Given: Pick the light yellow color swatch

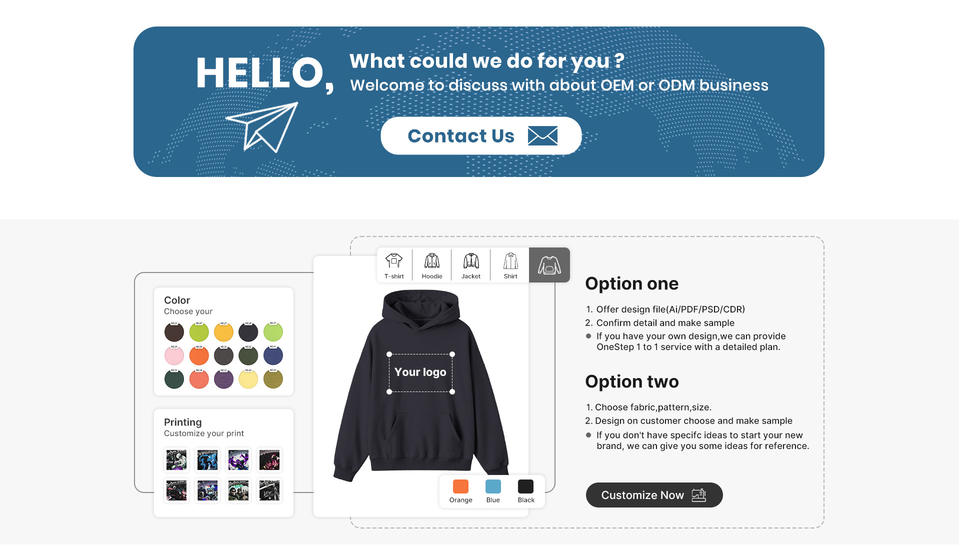Looking at the screenshot, I should [248, 379].
